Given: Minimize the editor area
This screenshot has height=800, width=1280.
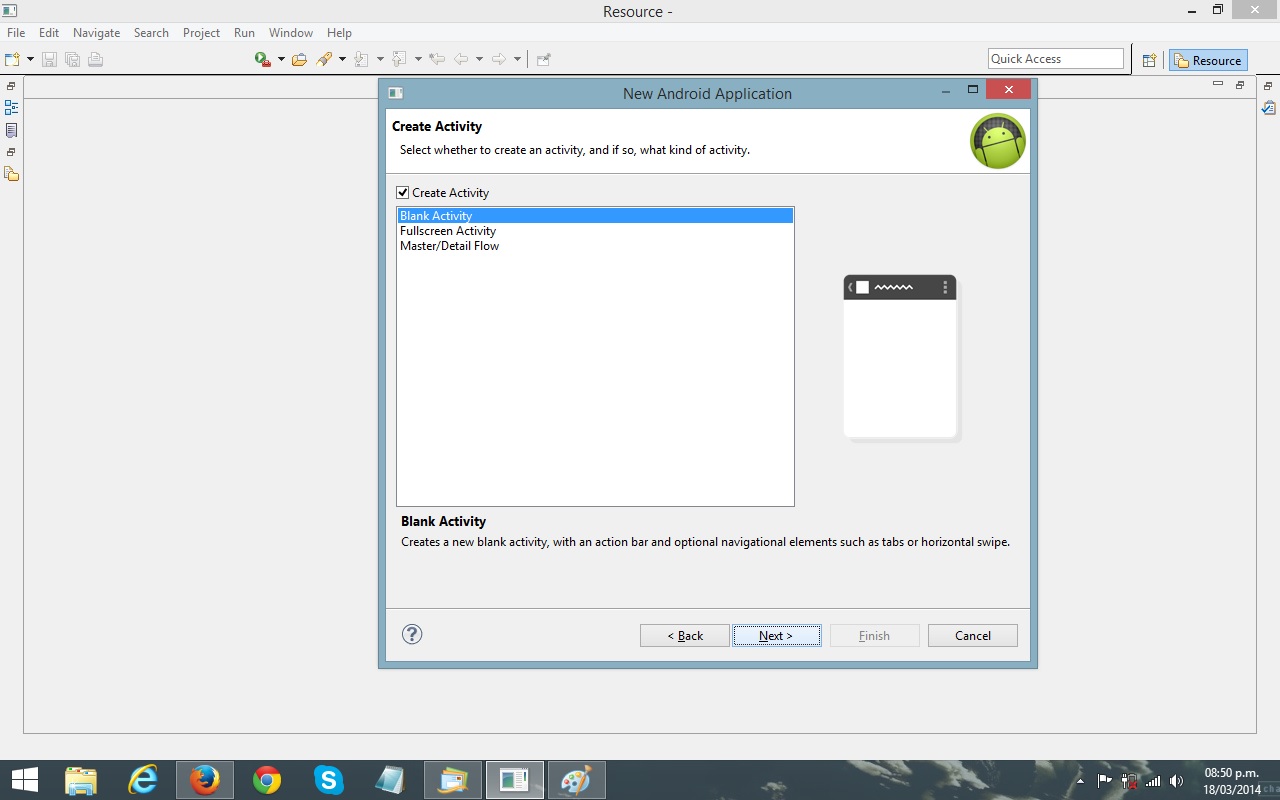Looking at the screenshot, I should pyautogui.click(x=1218, y=85).
